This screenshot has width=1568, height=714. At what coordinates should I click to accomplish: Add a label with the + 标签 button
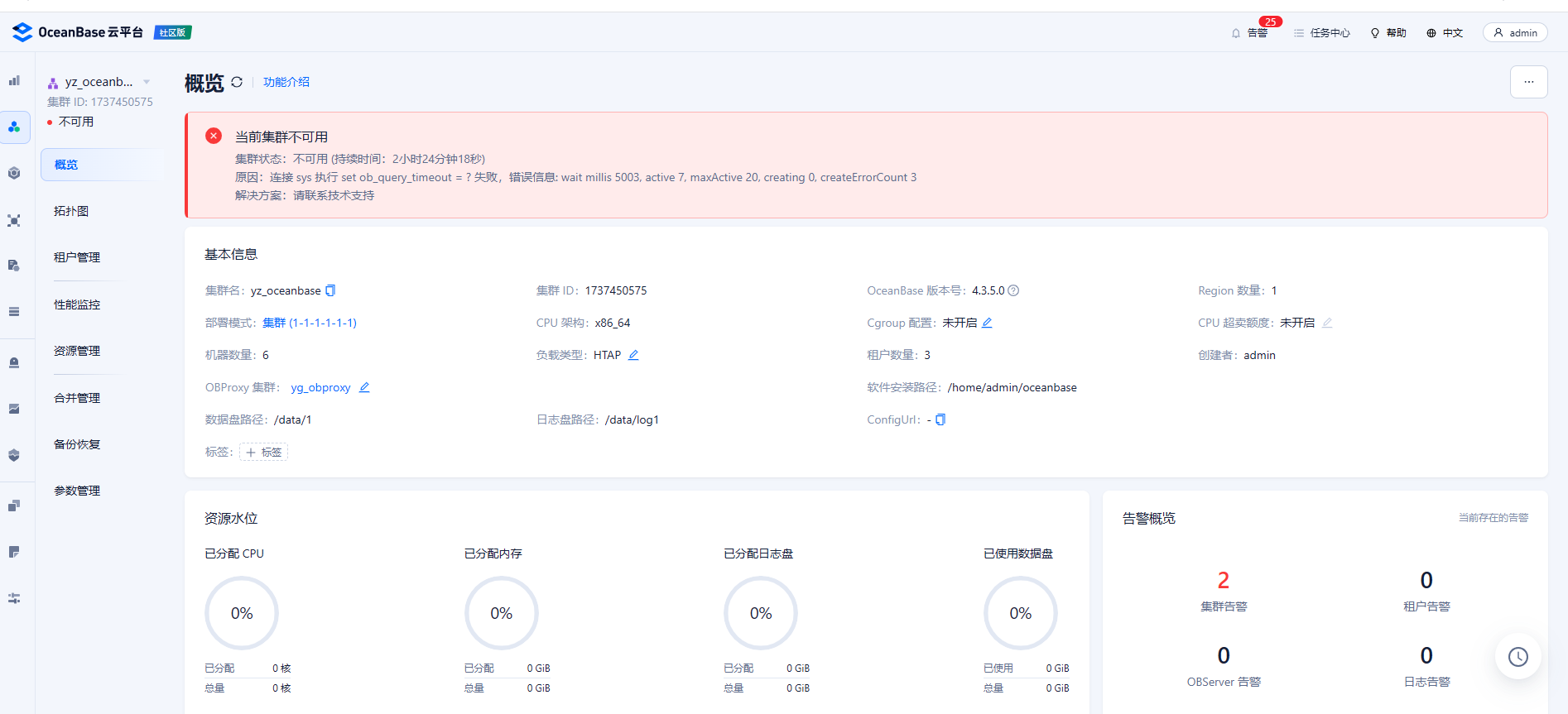pos(263,452)
